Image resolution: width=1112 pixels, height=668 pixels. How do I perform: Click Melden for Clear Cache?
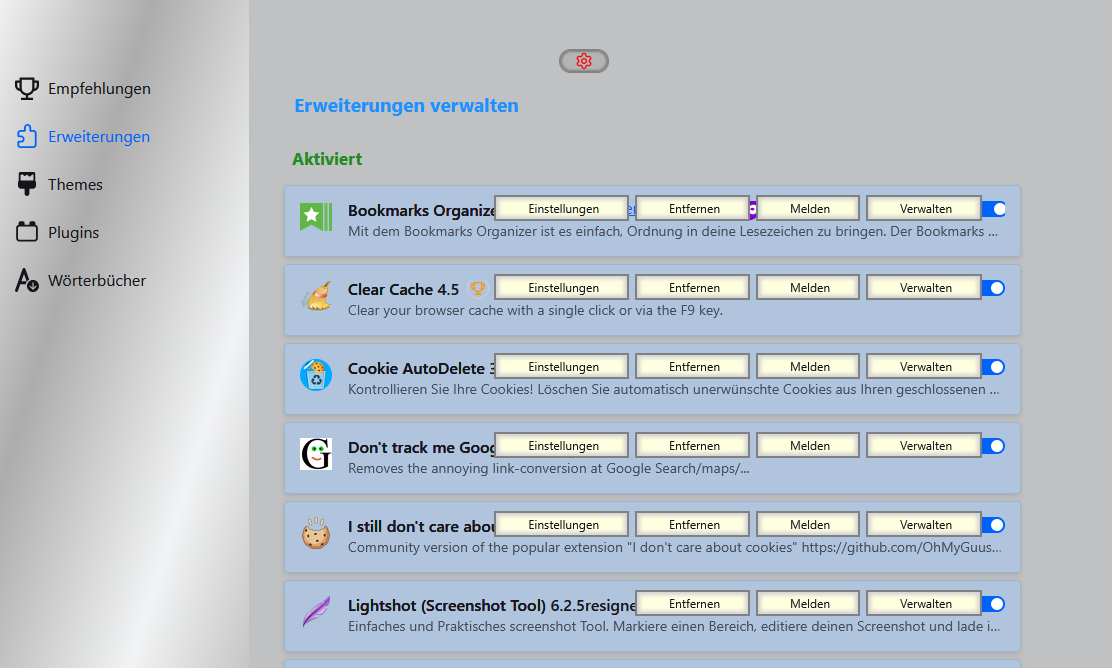(808, 287)
